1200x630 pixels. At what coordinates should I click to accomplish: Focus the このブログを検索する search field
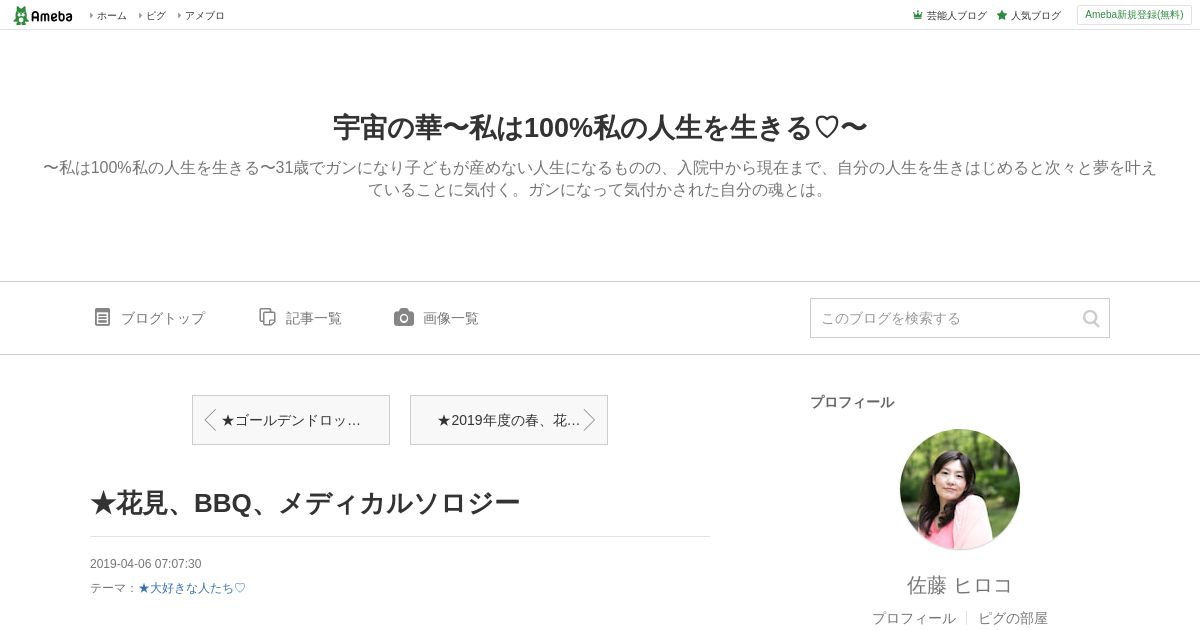(945, 318)
